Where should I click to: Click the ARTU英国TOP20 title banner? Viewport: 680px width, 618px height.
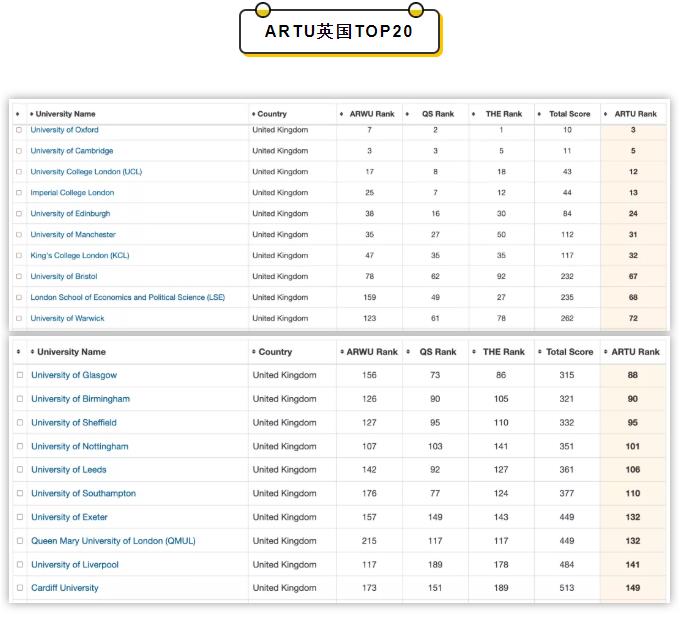click(x=339, y=31)
